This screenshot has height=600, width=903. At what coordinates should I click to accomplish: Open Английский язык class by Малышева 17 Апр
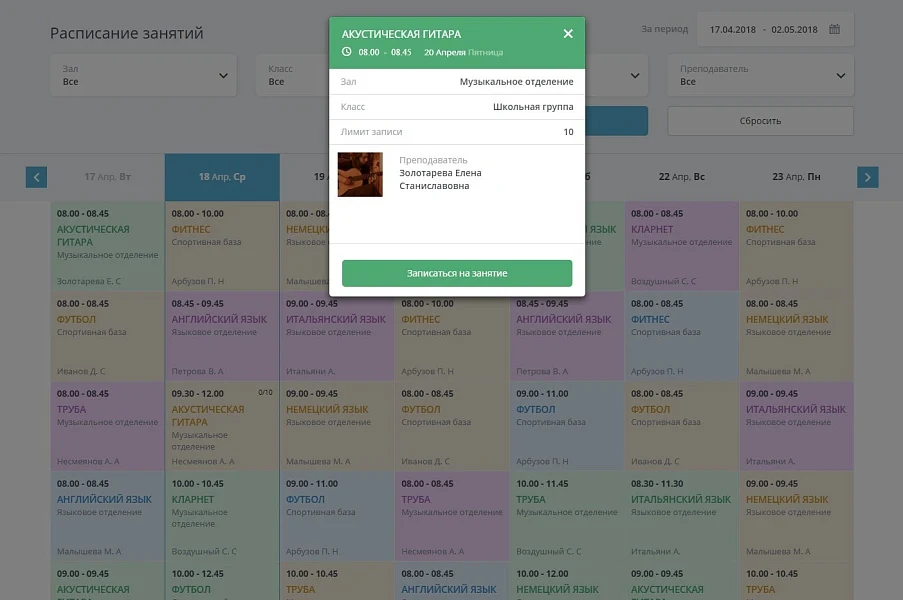(x=108, y=517)
